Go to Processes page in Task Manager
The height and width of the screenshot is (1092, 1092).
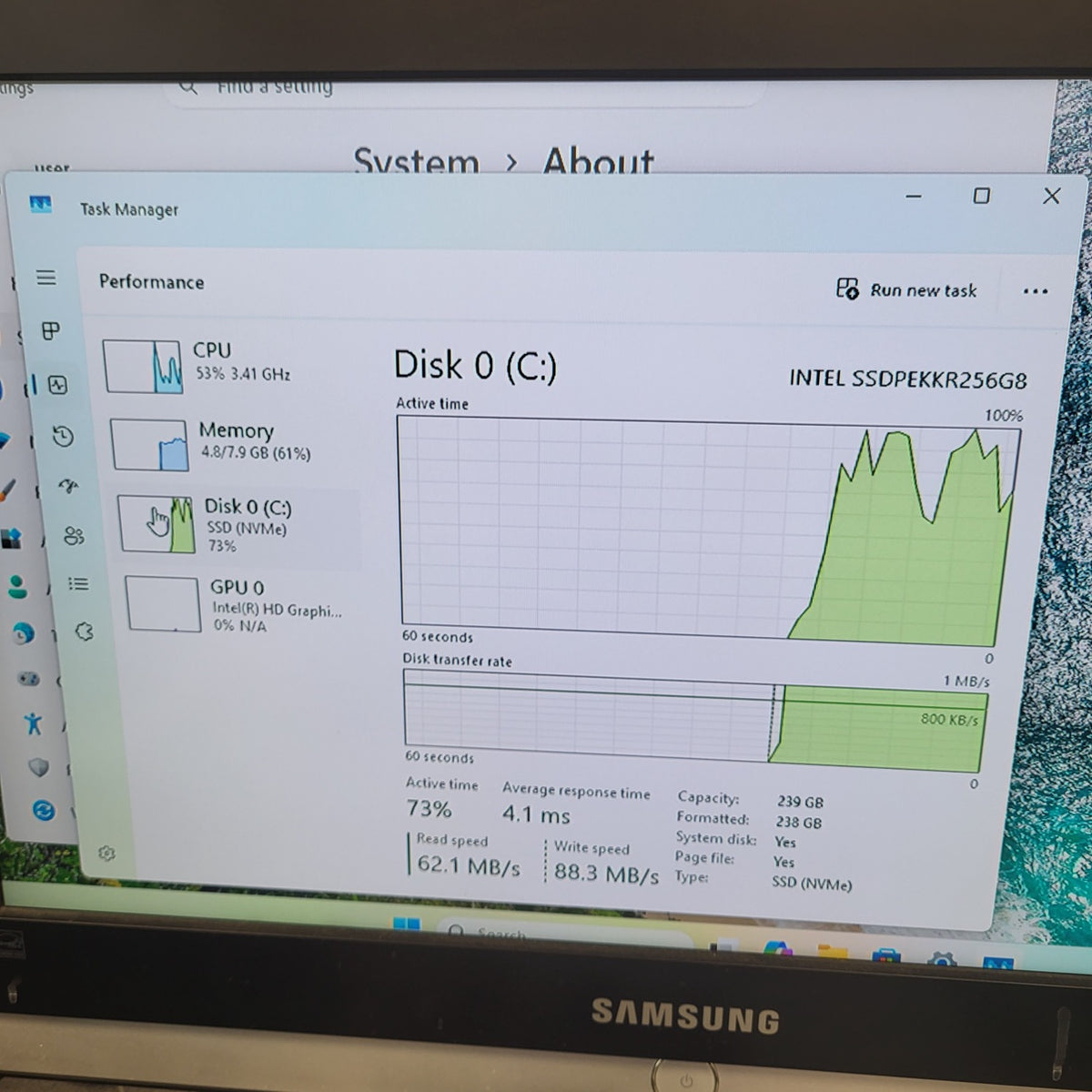click(51, 331)
